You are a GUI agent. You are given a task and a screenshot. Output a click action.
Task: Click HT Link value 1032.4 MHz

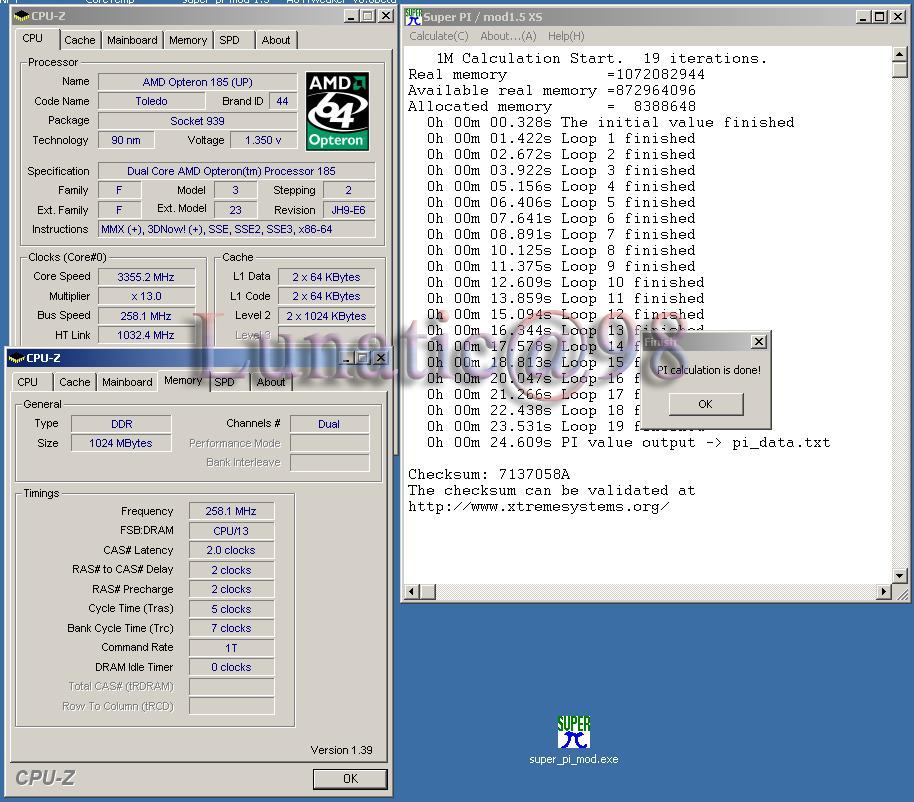(x=146, y=335)
